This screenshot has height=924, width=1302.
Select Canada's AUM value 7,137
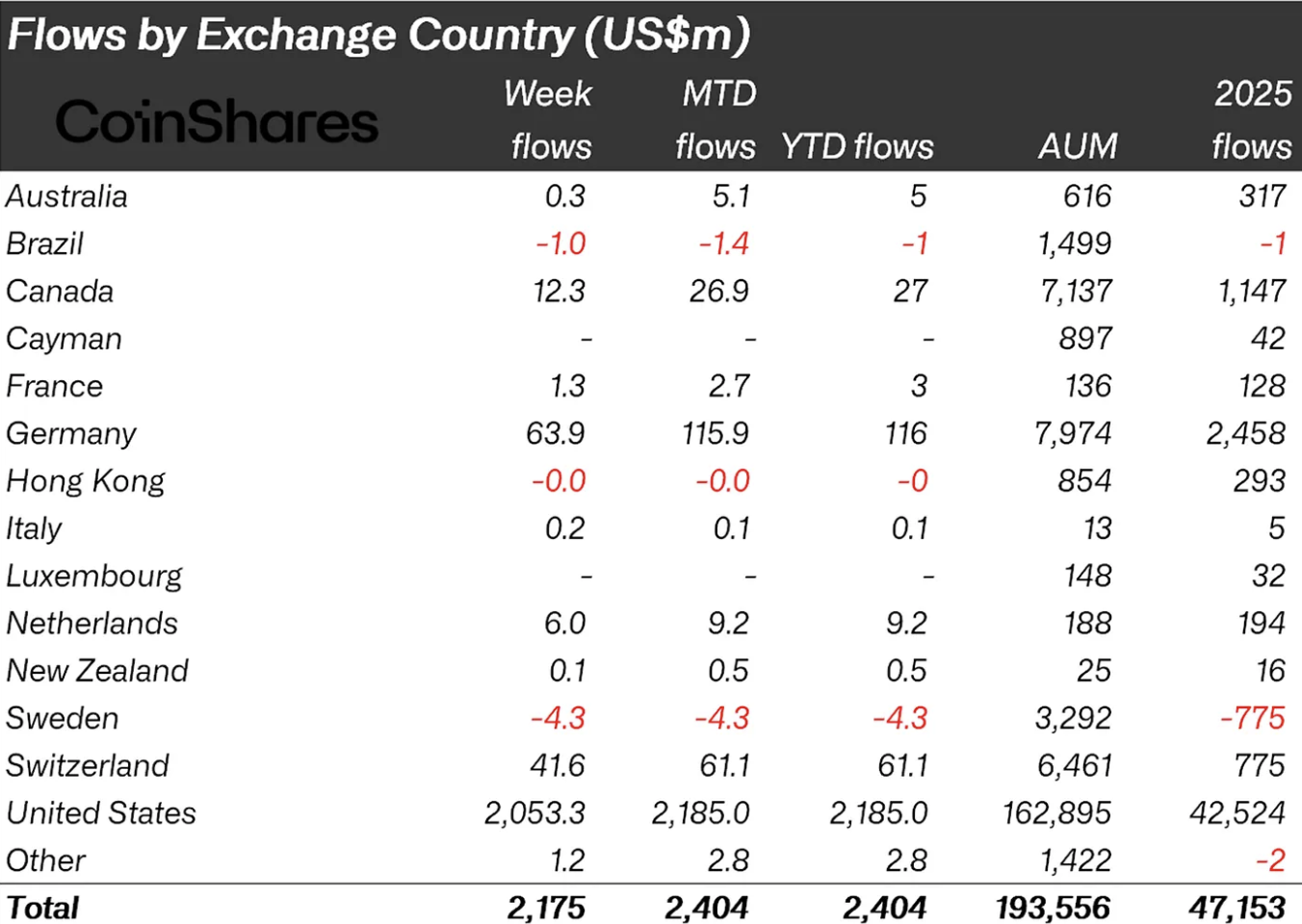coord(1076,292)
